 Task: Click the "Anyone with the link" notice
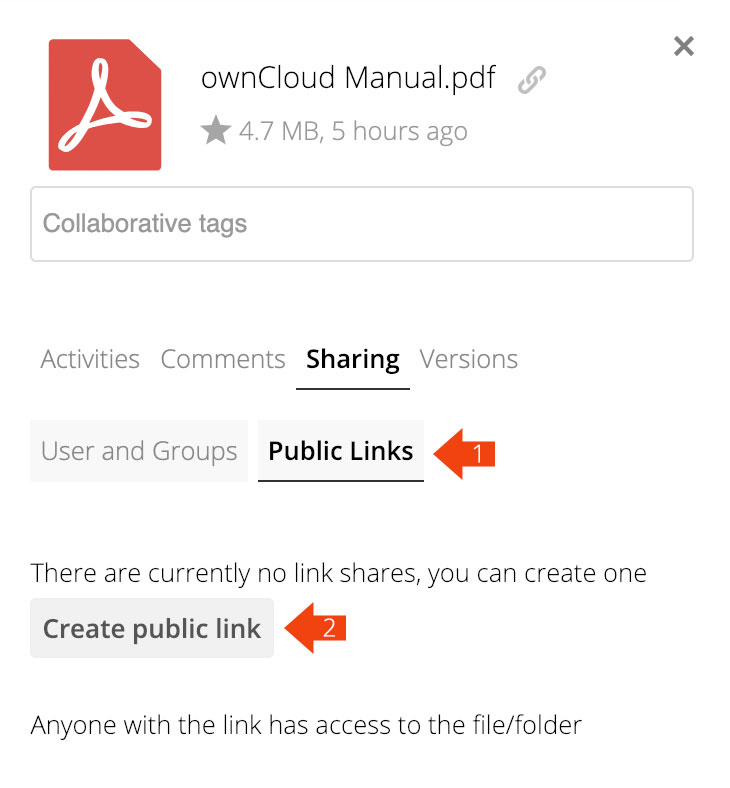coord(306,725)
